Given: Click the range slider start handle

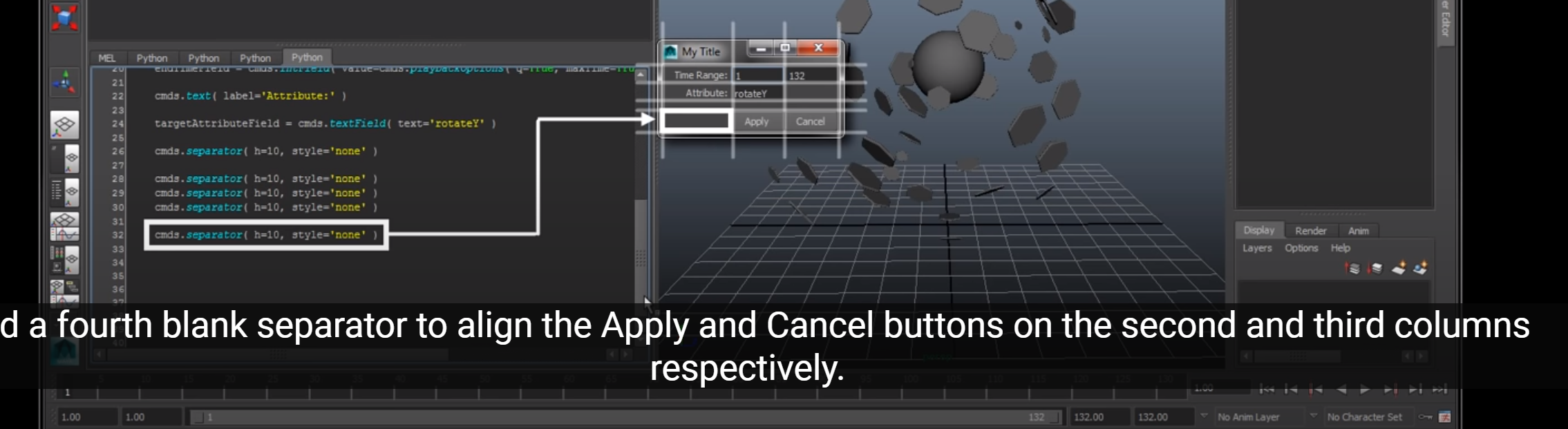Looking at the screenshot, I should (x=197, y=417).
